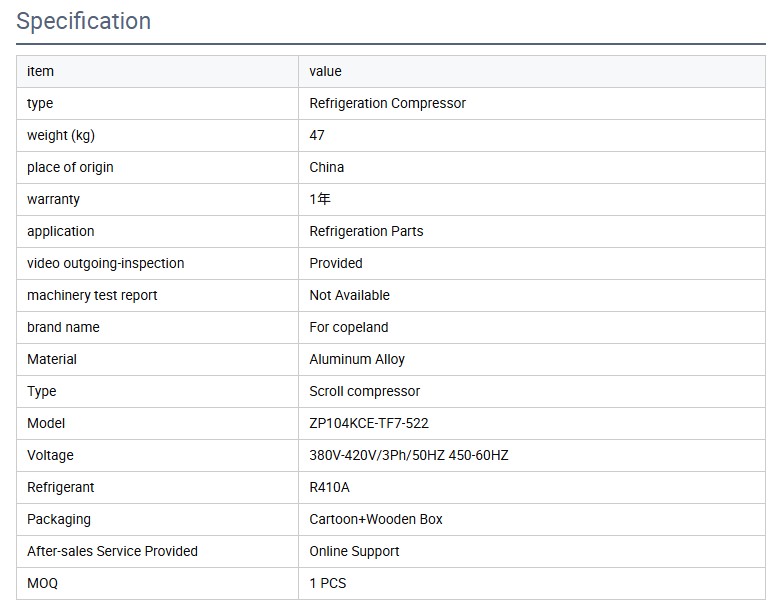Image resolution: width=775 pixels, height=613 pixels.
Task: Select the weight value 47
Action: tap(317, 135)
